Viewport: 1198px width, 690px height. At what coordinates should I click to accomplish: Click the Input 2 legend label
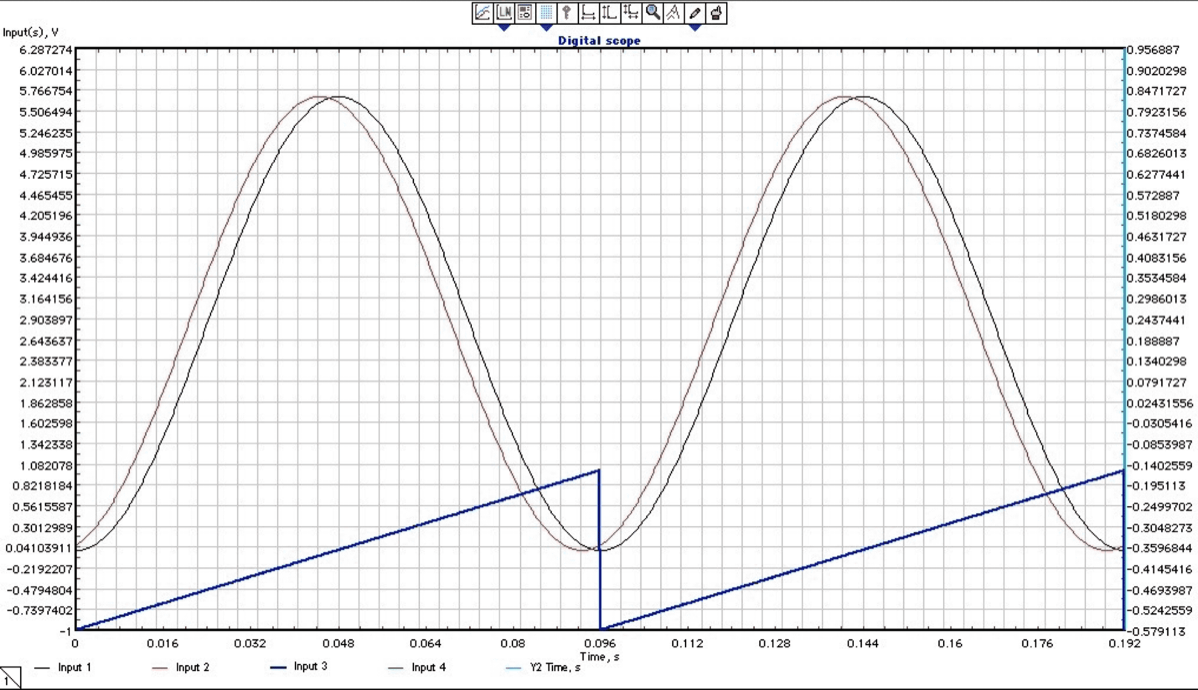pyautogui.click(x=192, y=667)
